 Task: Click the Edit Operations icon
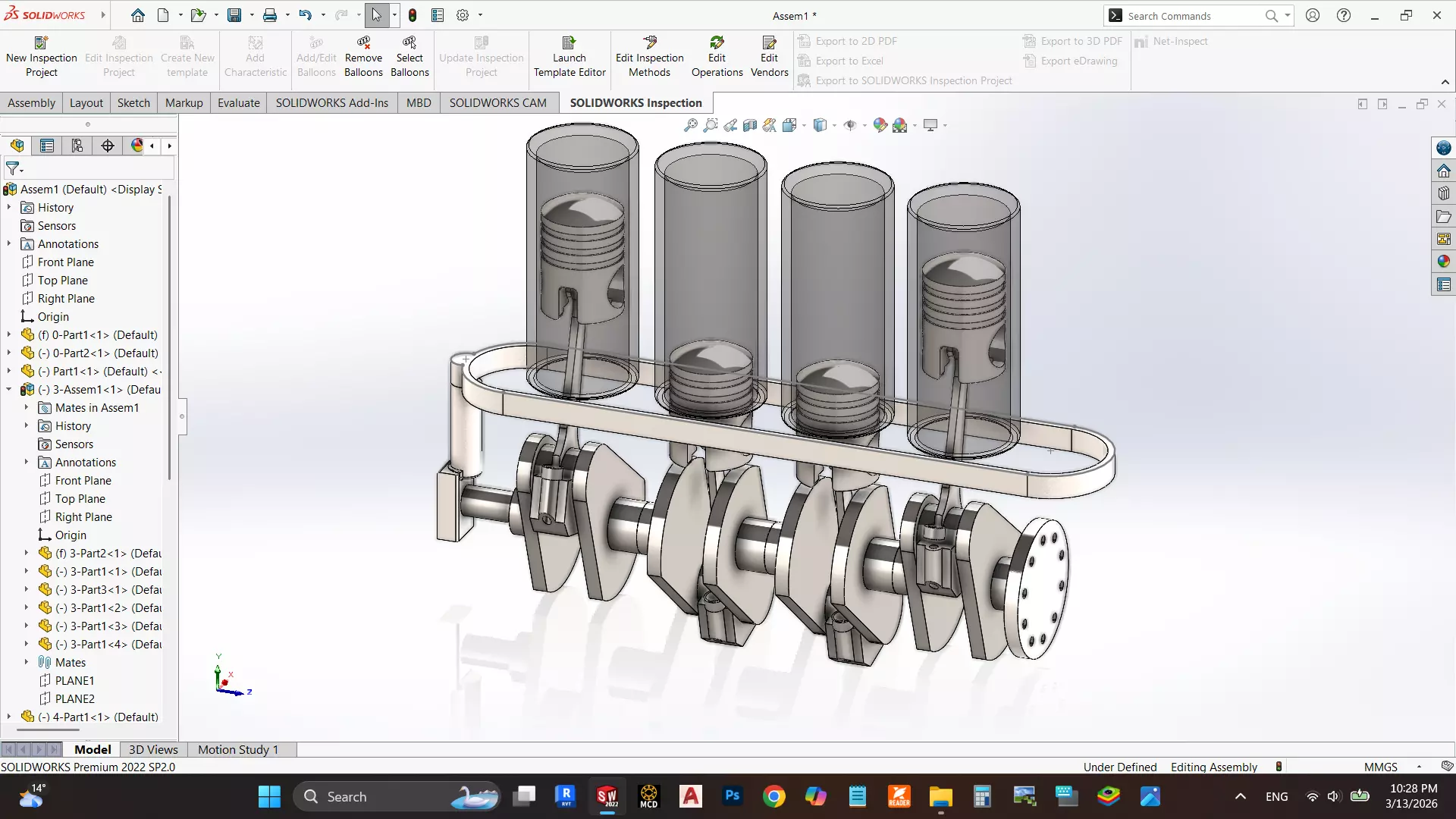click(717, 43)
